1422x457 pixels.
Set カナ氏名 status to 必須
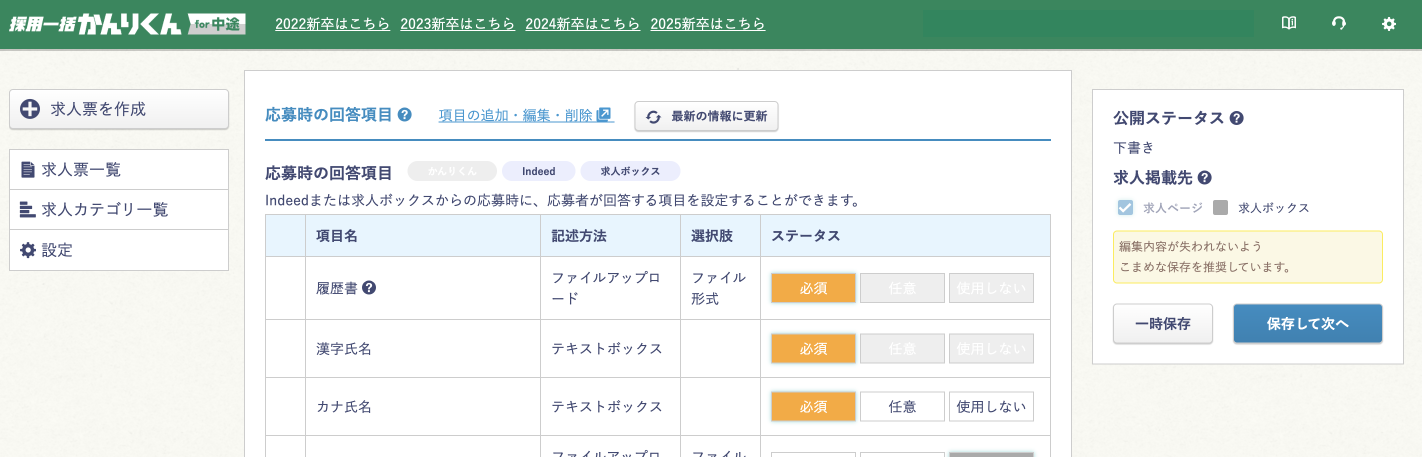click(813, 407)
